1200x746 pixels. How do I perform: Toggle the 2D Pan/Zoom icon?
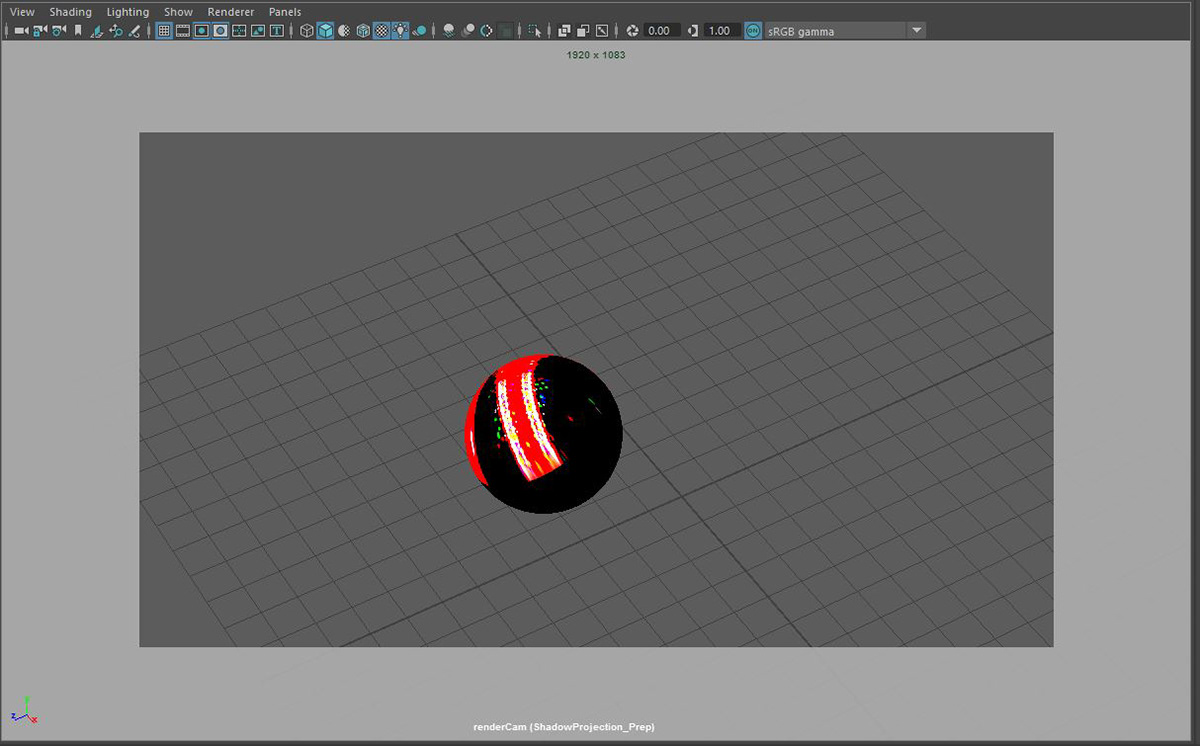[116, 31]
